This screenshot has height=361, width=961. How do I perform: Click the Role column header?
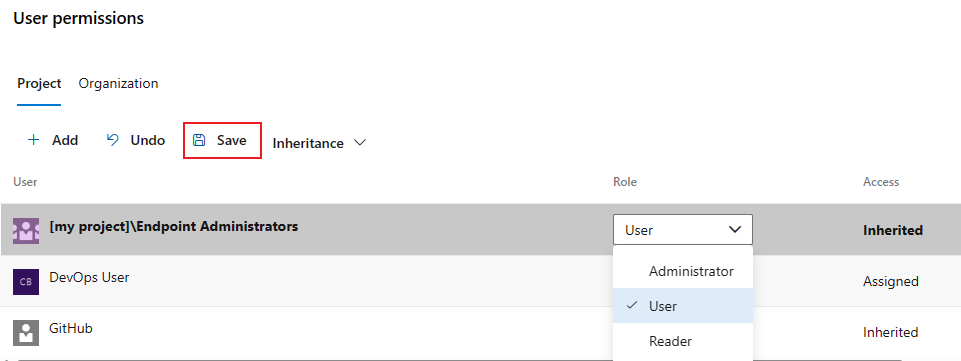(625, 182)
